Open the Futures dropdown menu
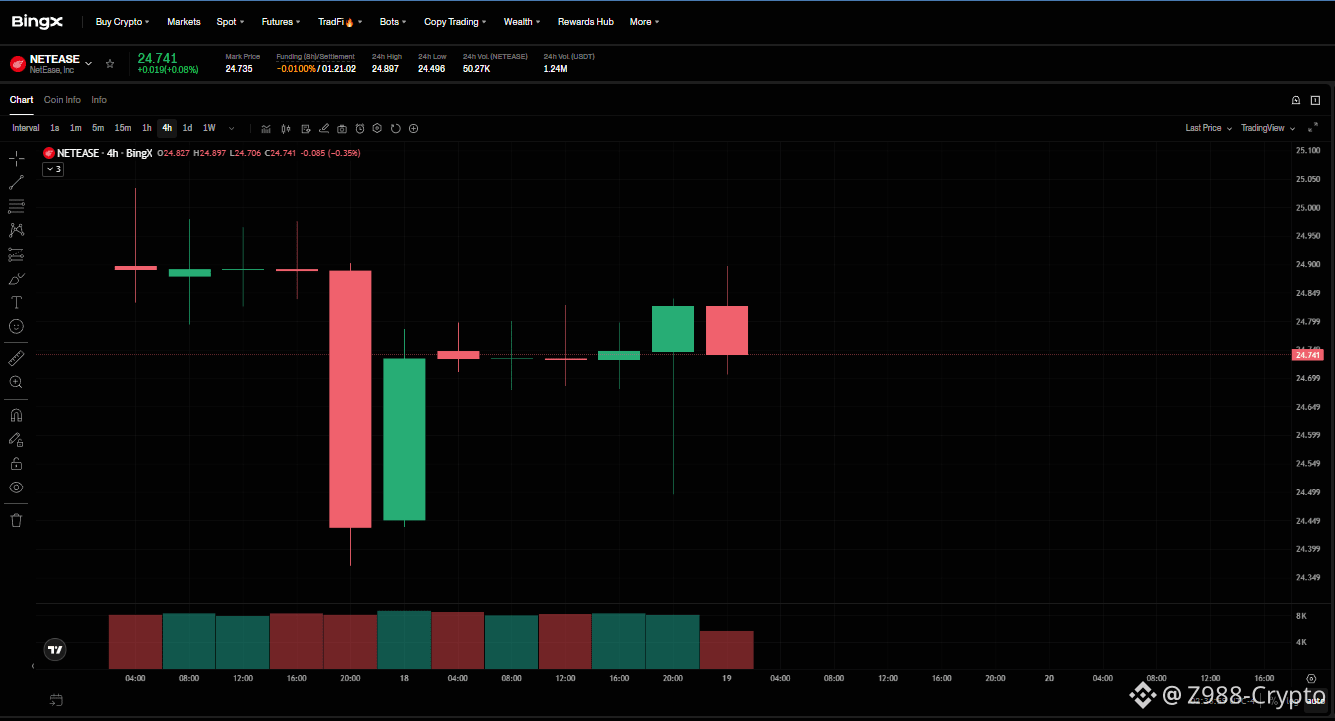Image resolution: width=1335 pixels, height=721 pixels. (x=281, y=22)
